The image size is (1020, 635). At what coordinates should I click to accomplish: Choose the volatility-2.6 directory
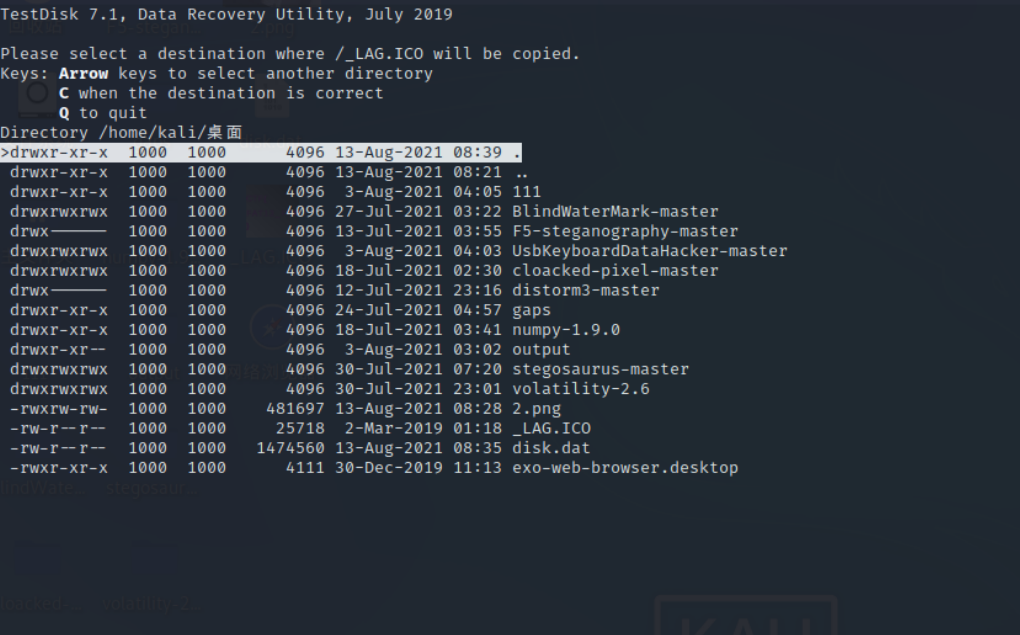point(580,389)
